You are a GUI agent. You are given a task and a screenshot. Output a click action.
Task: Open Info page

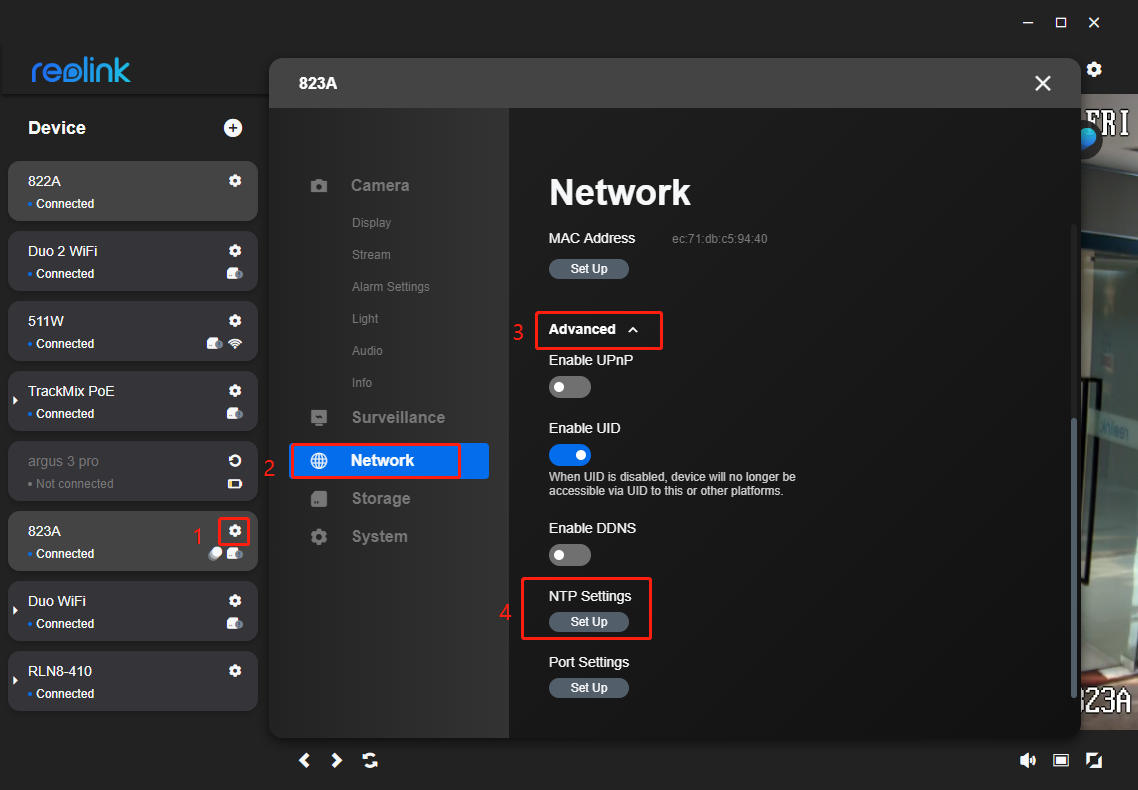pyautogui.click(x=361, y=382)
